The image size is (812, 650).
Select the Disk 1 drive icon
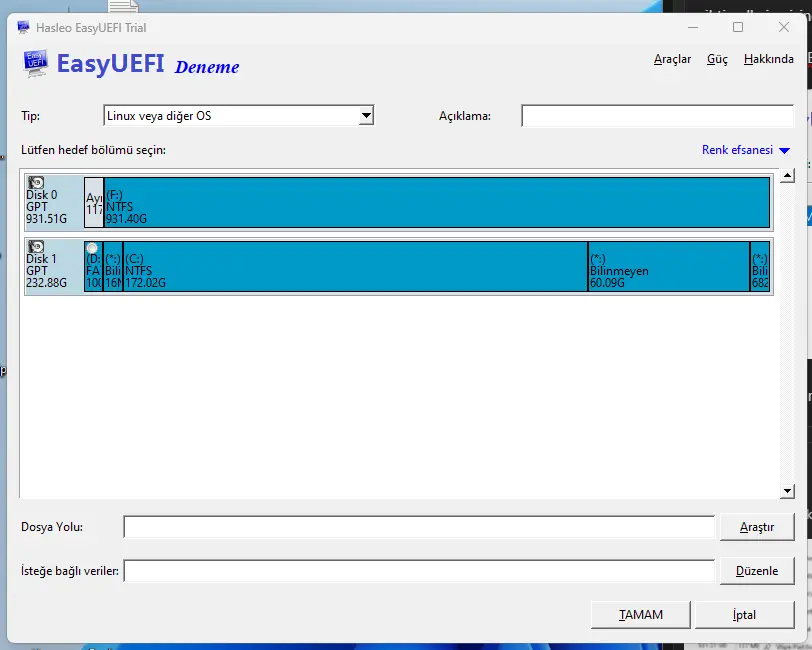tap(36, 246)
